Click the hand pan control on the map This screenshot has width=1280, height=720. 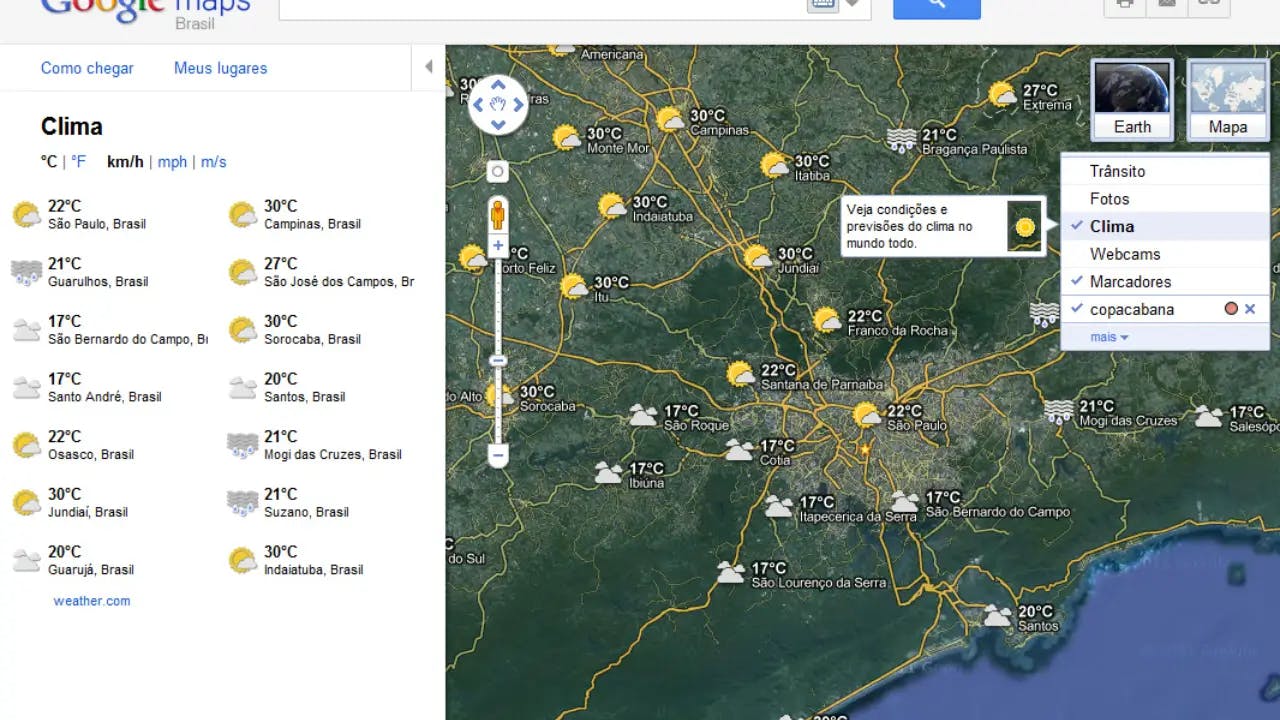click(497, 103)
